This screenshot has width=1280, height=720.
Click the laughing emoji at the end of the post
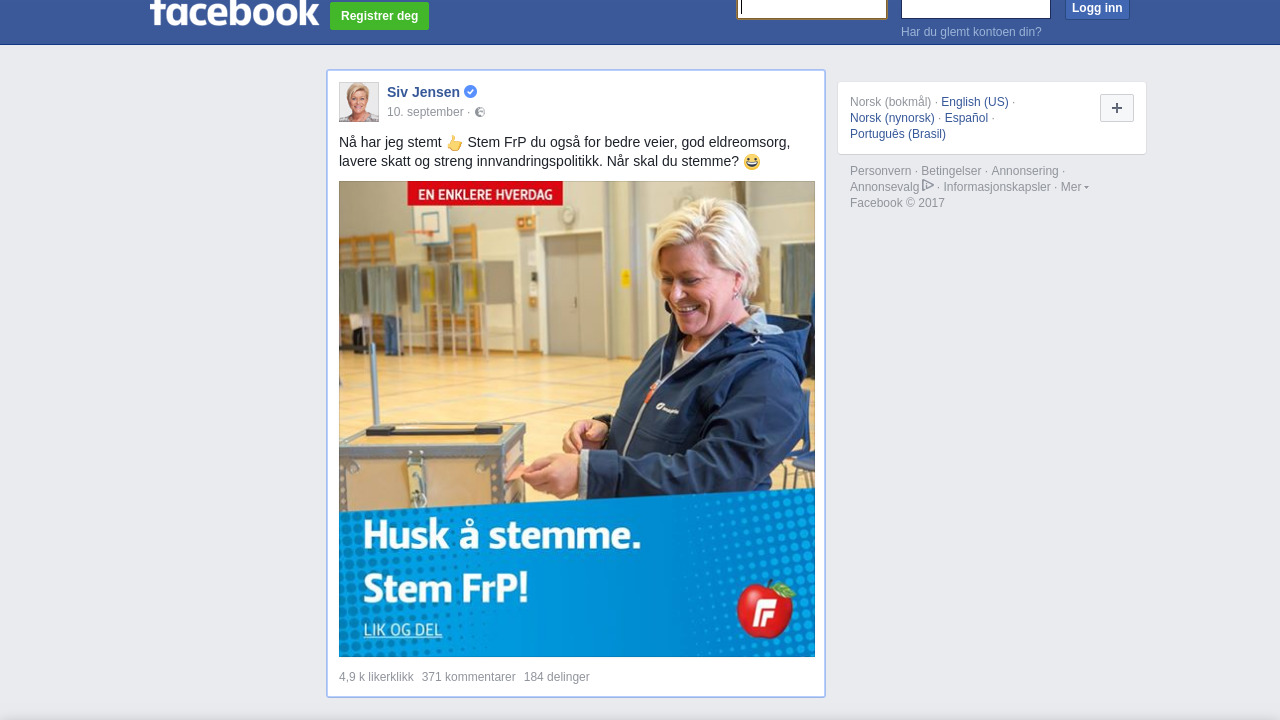752,162
